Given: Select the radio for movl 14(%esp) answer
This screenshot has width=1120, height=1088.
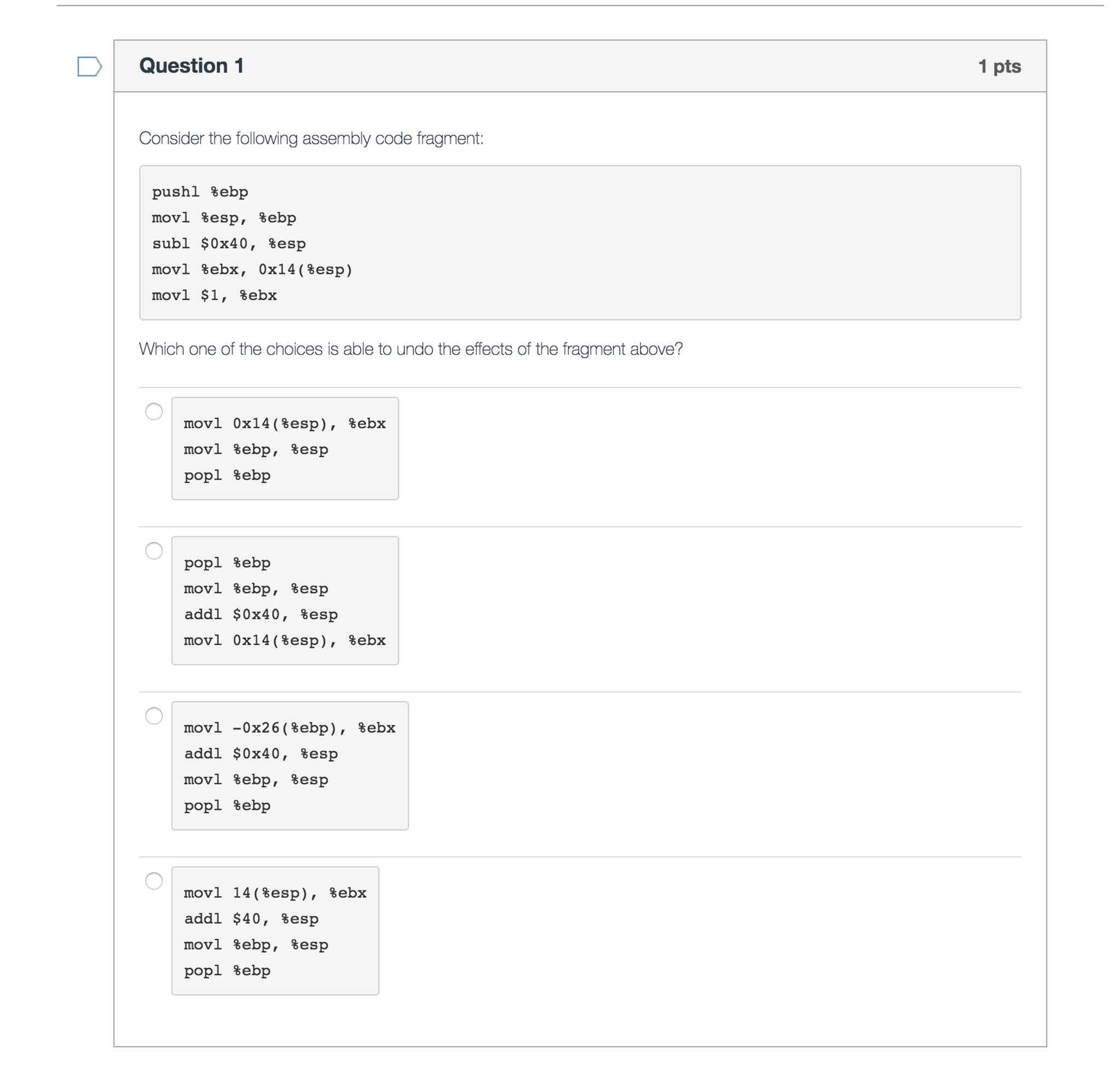Looking at the screenshot, I should click(154, 881).
